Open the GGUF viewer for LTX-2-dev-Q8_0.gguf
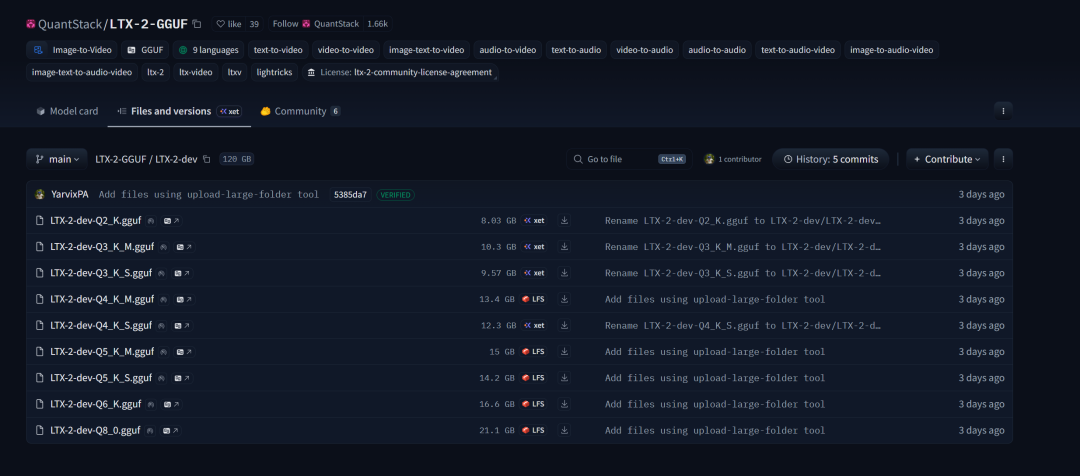This screenshot has height=476, width=1080. 170,431
